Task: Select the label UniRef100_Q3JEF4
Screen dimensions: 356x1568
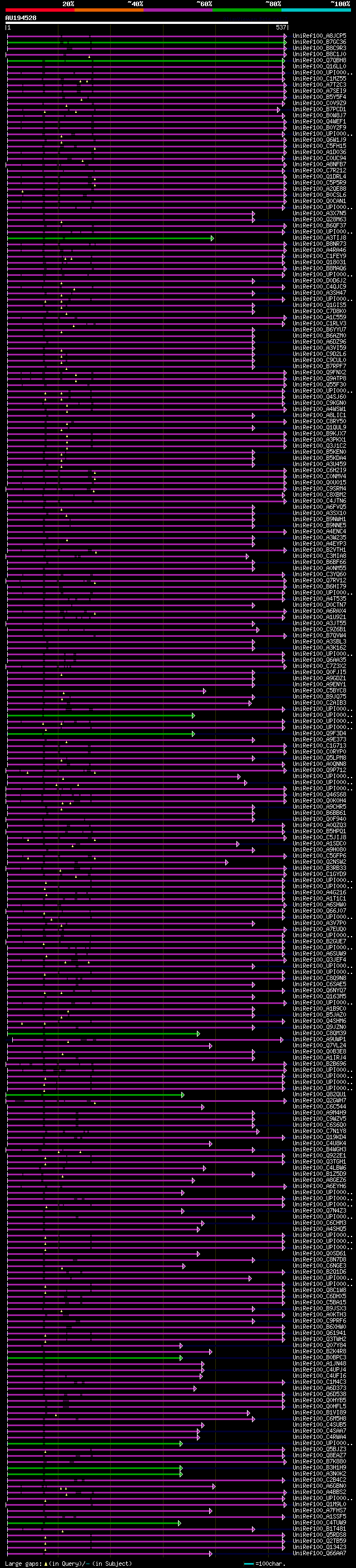Action: click(x=319, y=961)
